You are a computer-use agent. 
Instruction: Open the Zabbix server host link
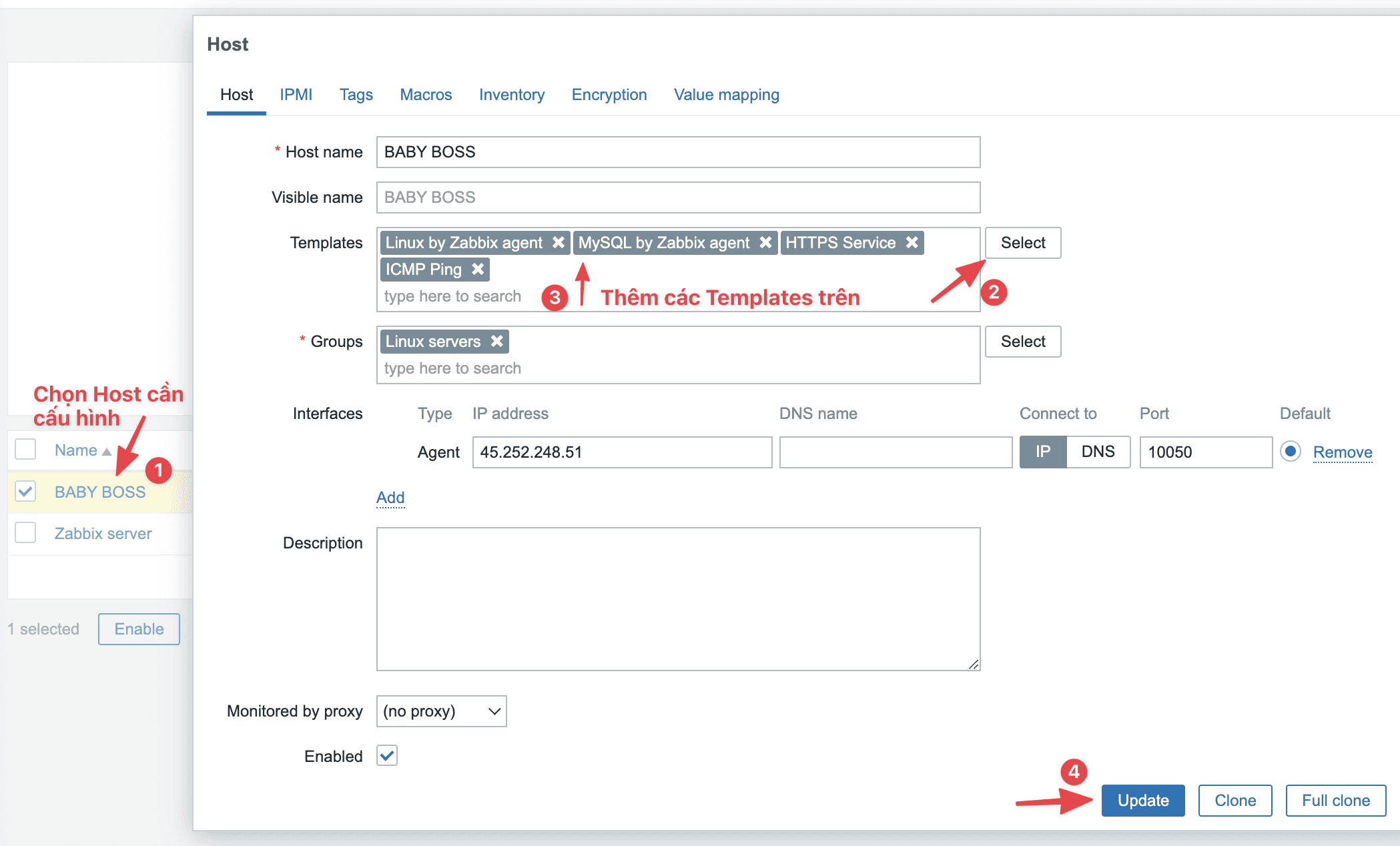tap(103, 534)
